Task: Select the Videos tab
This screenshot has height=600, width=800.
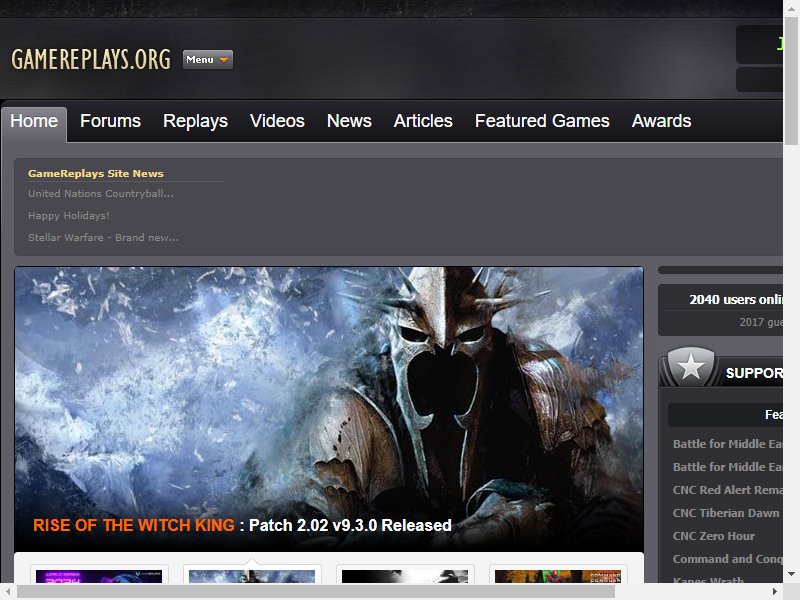Action: click(277, 121)
